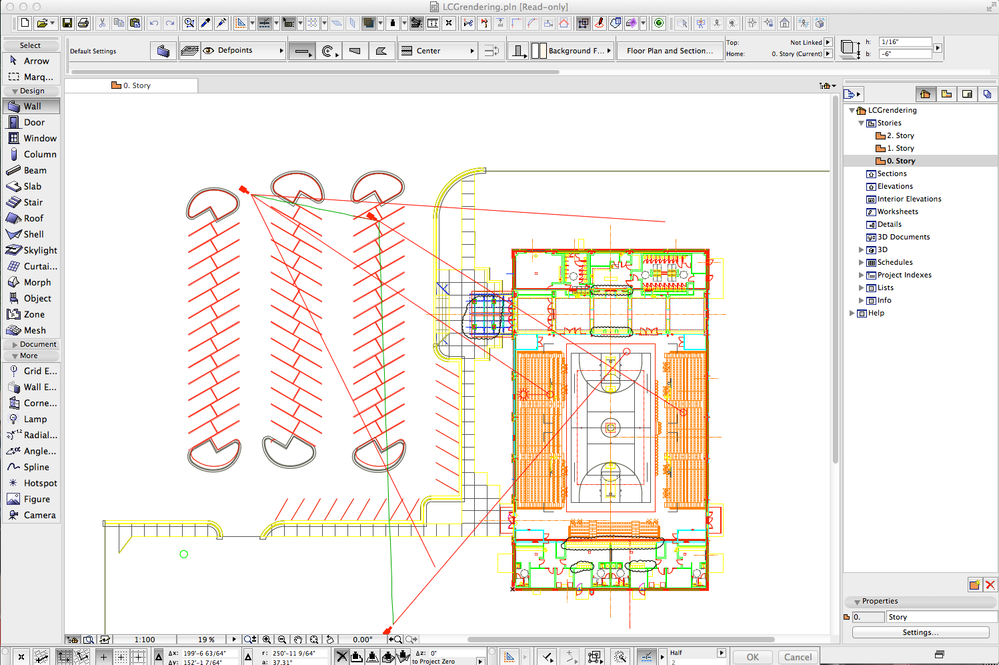Create new document with blank page icon
This screenshot has width=999, height=665.
pos(24,23)
